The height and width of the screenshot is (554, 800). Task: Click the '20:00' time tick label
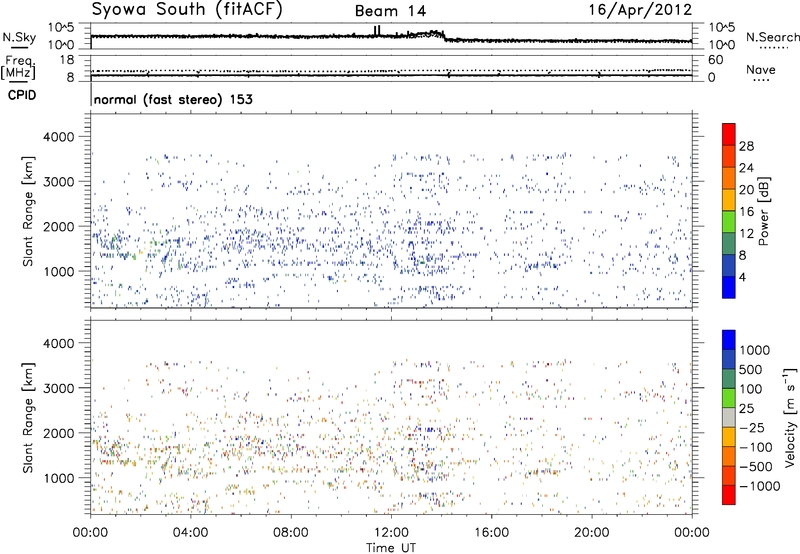591,533
